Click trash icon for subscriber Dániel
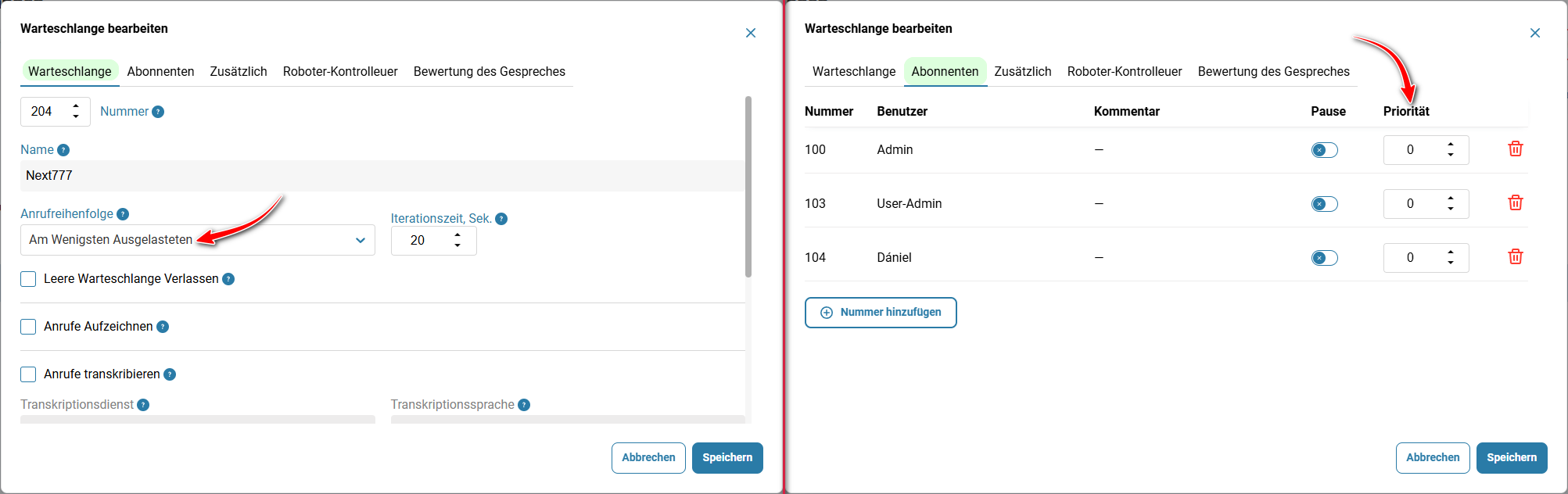The image size is (1568, 494). coord(1515,256)
